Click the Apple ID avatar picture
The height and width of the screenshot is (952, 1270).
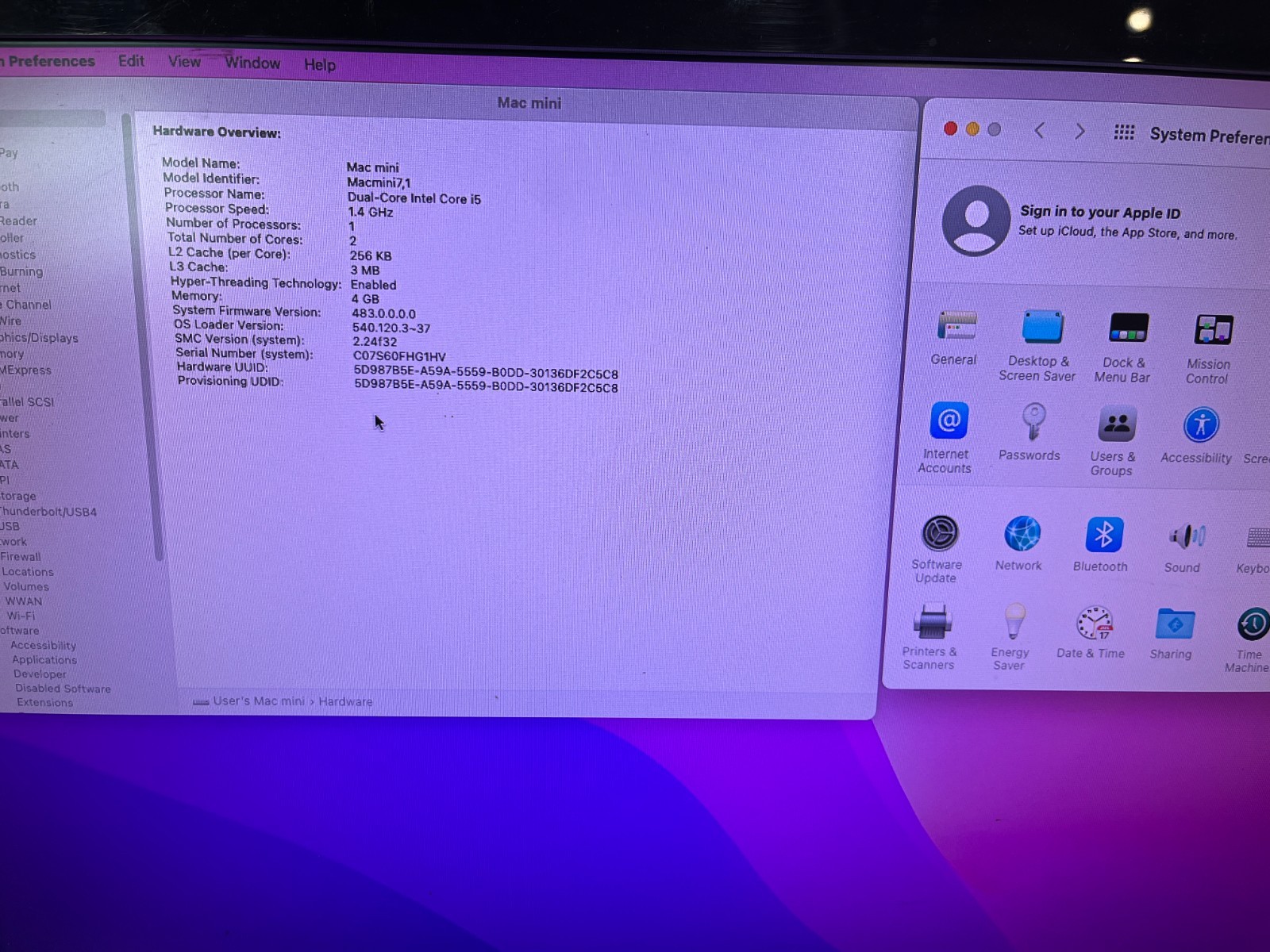pos(976,221)
